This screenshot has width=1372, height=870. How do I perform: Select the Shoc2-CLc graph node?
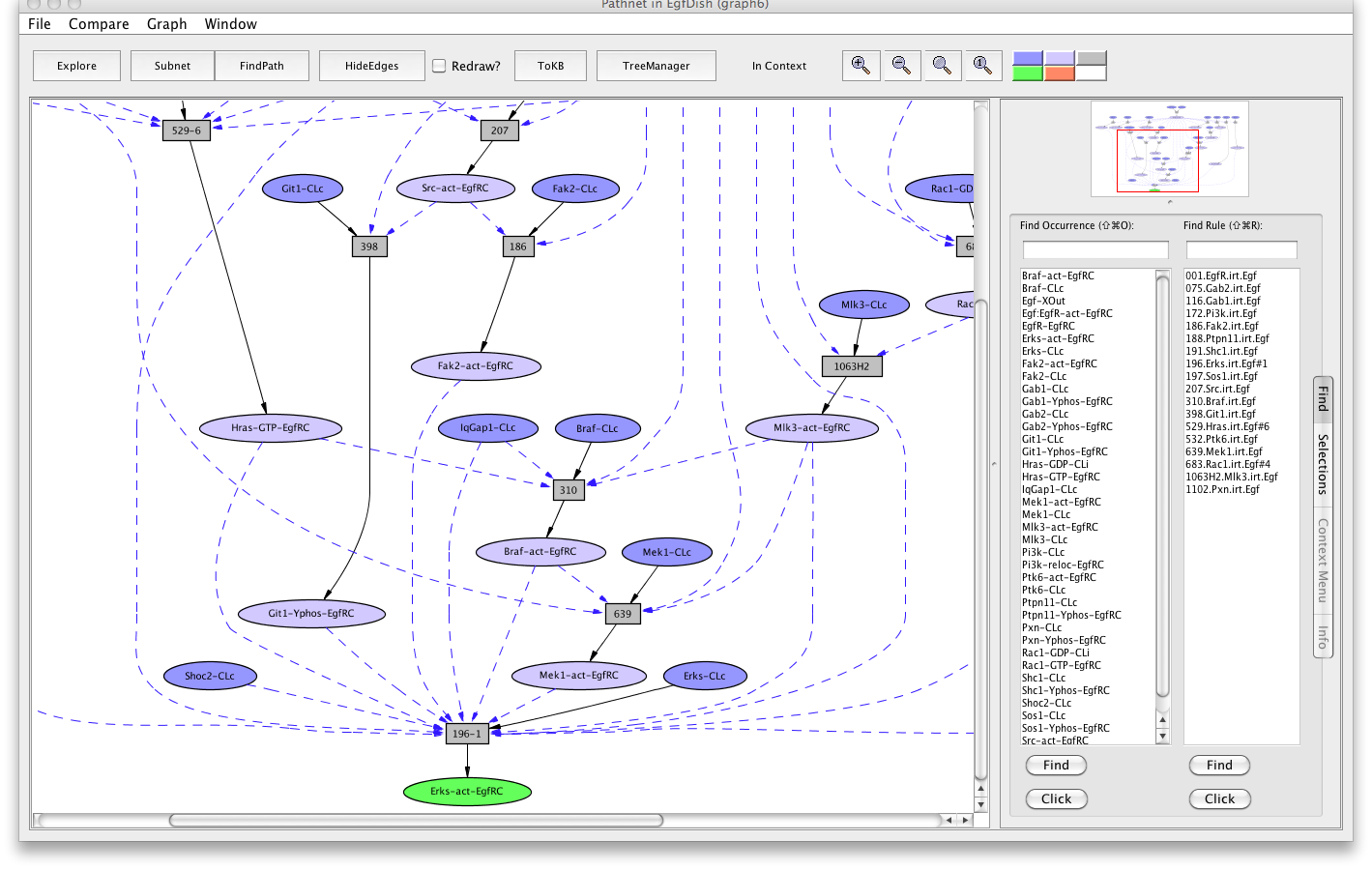coord(210,677)
